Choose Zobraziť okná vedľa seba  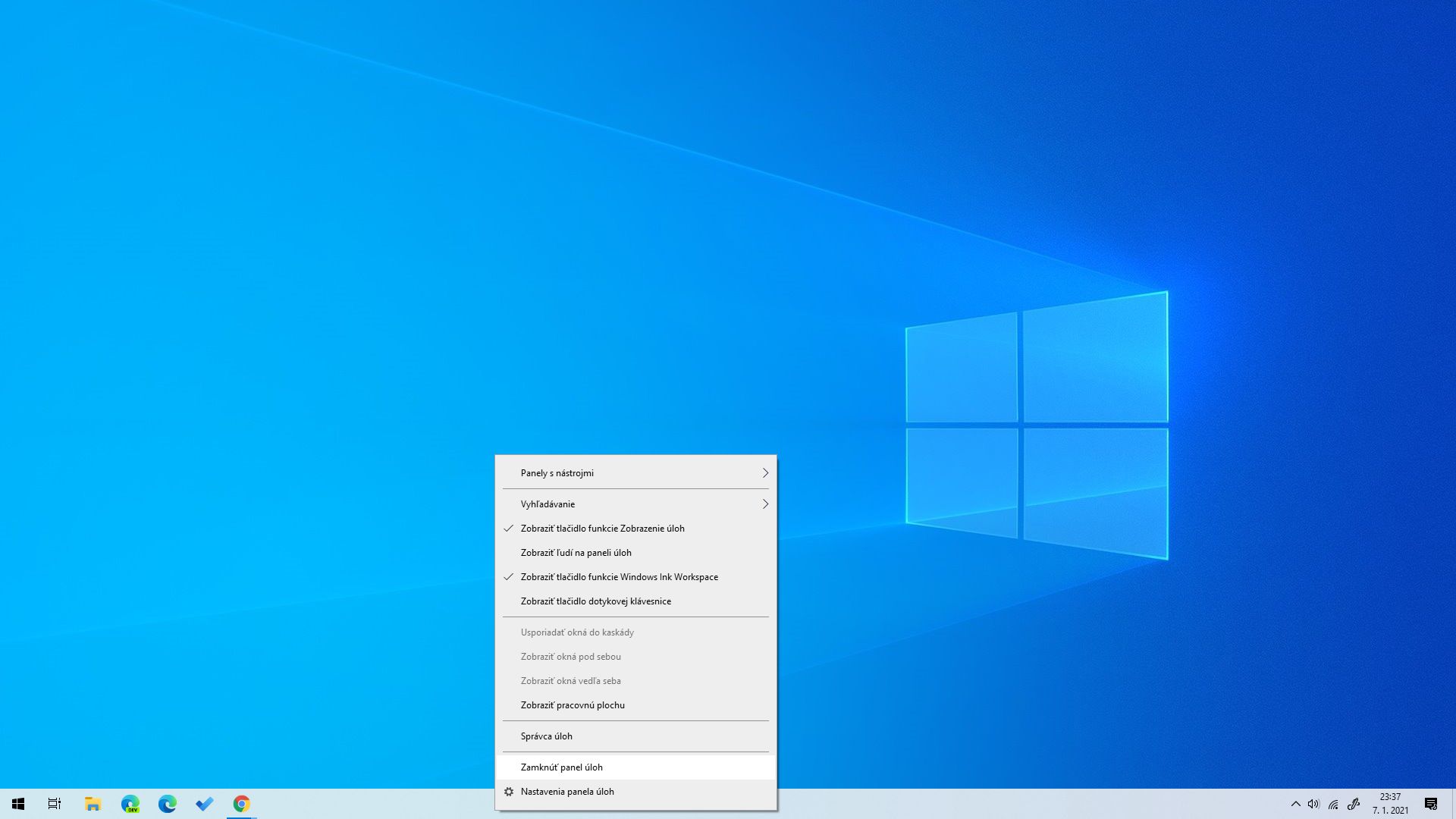click(x=635, y=681)
